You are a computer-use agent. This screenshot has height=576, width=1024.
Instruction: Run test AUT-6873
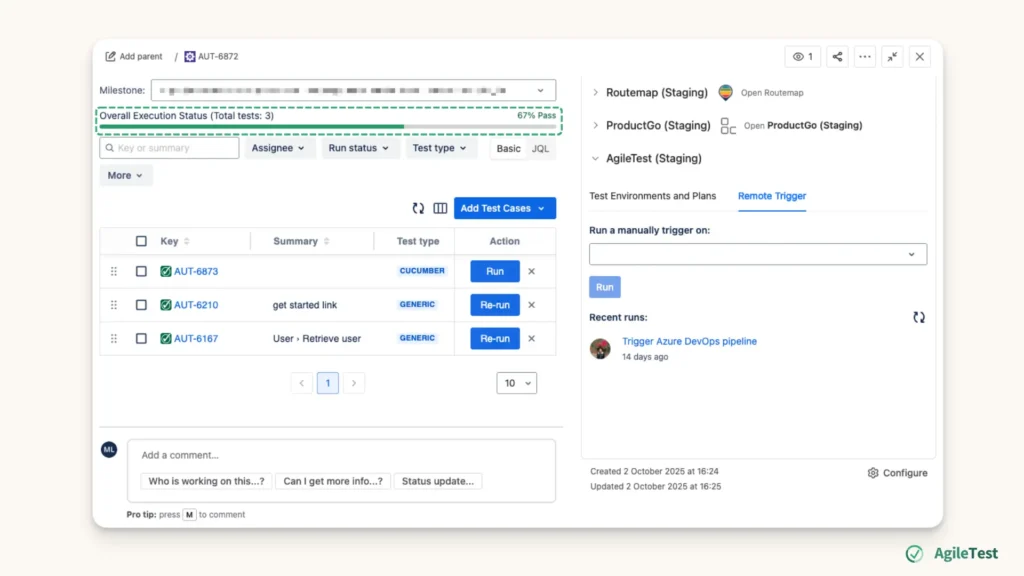(495, 271)
